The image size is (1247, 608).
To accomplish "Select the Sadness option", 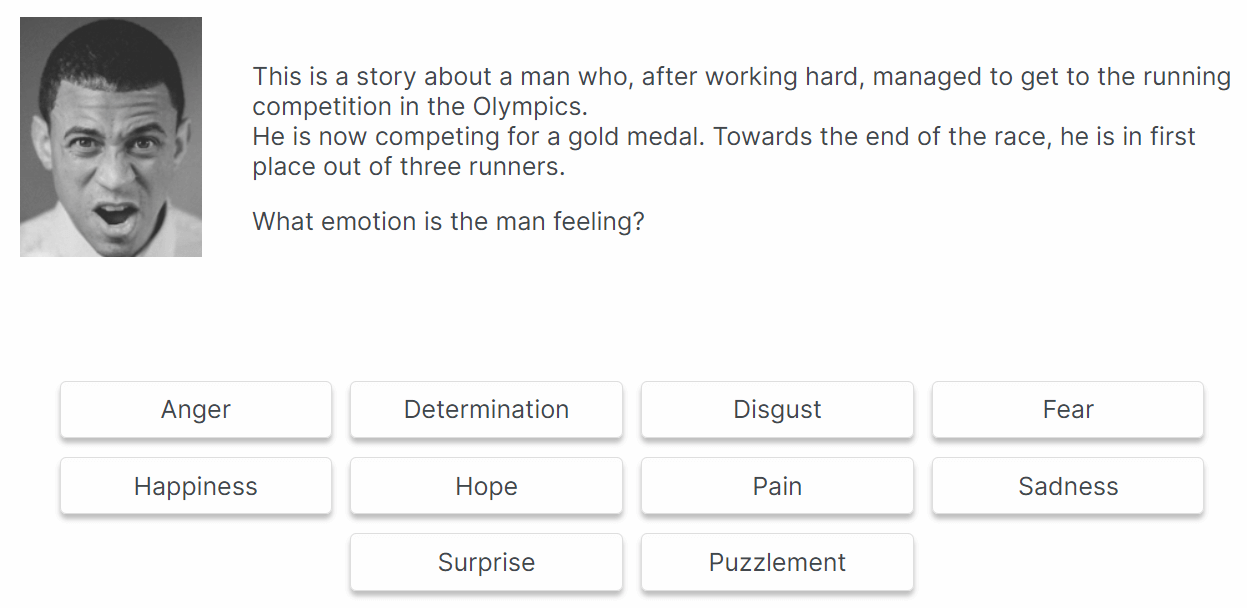I will coord(1067,487).
